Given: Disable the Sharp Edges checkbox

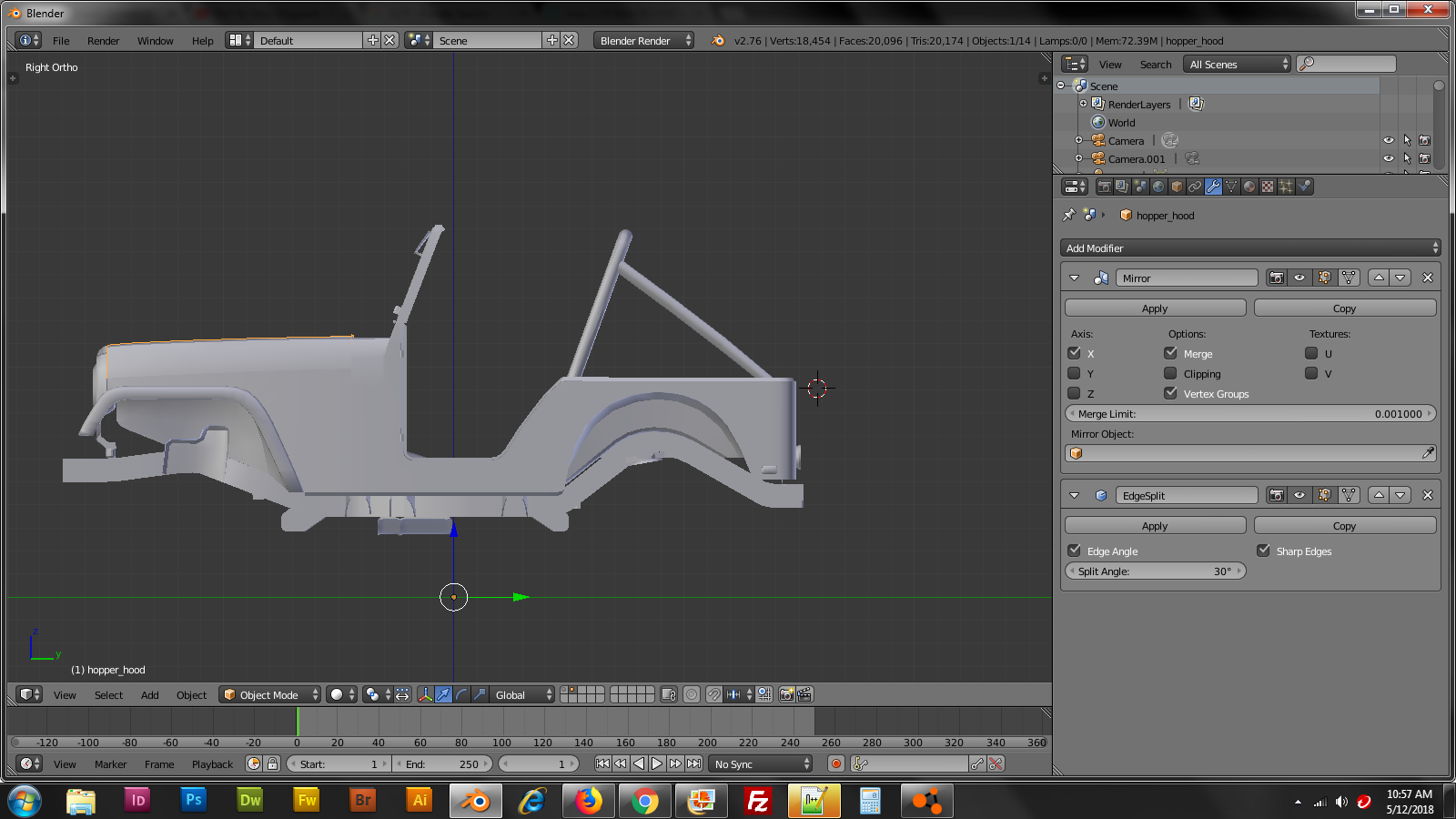Looking at the screenshot, I should 1264,551.
